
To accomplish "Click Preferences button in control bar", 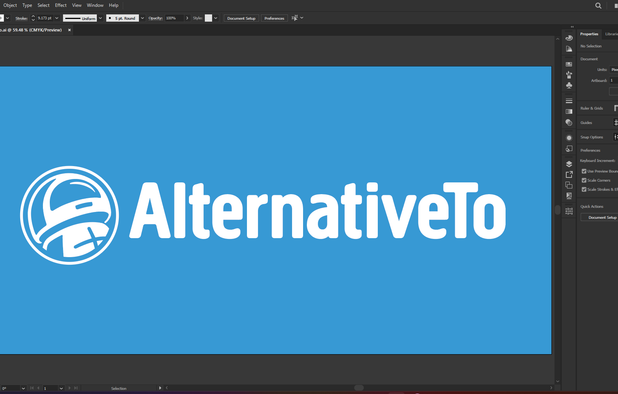I will pyautogui.click(x=274, y=18).
